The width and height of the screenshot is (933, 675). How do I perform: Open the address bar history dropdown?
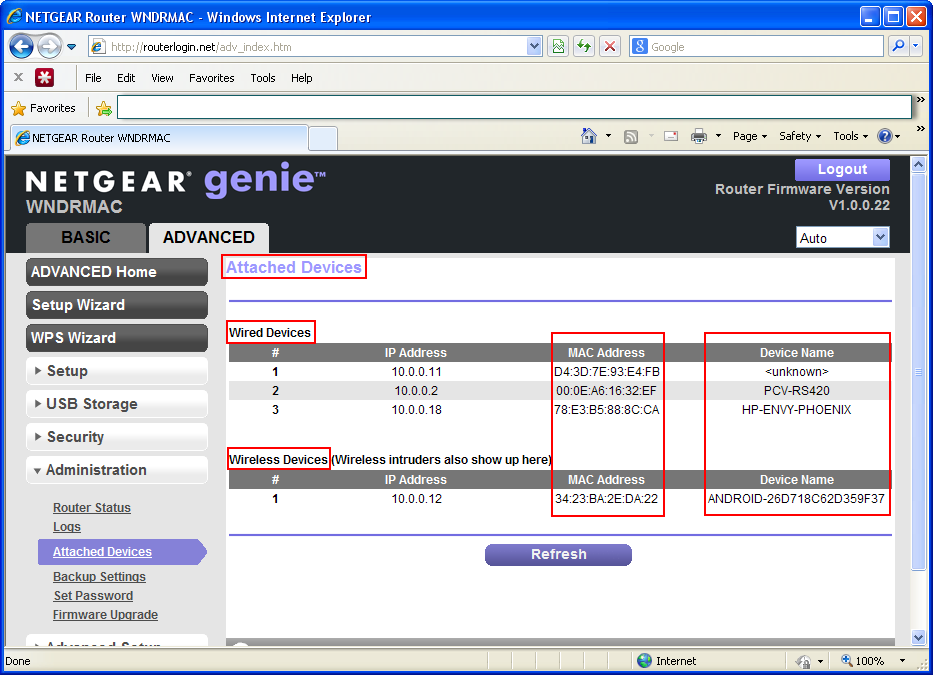534,46
